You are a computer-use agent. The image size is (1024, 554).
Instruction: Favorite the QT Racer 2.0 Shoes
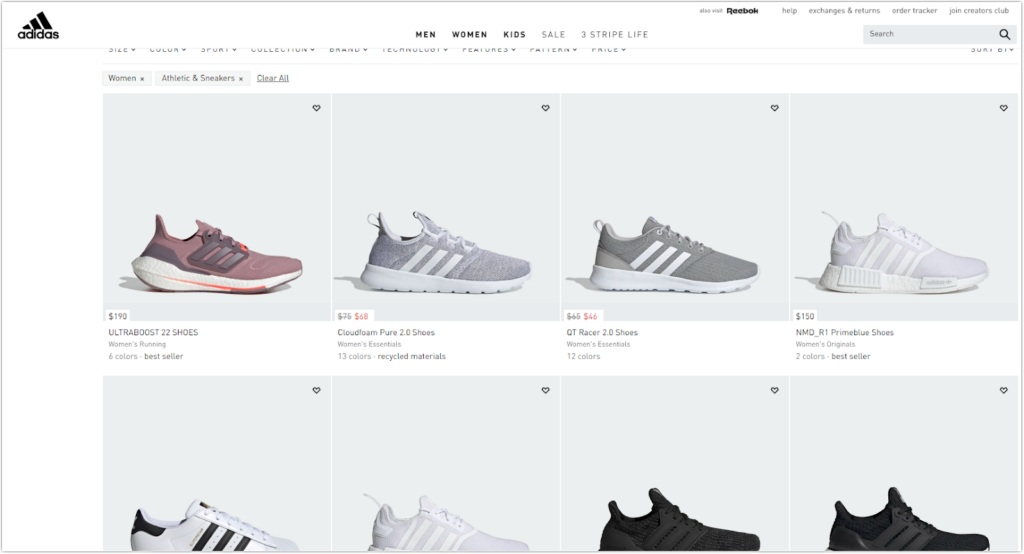point(775,108)
